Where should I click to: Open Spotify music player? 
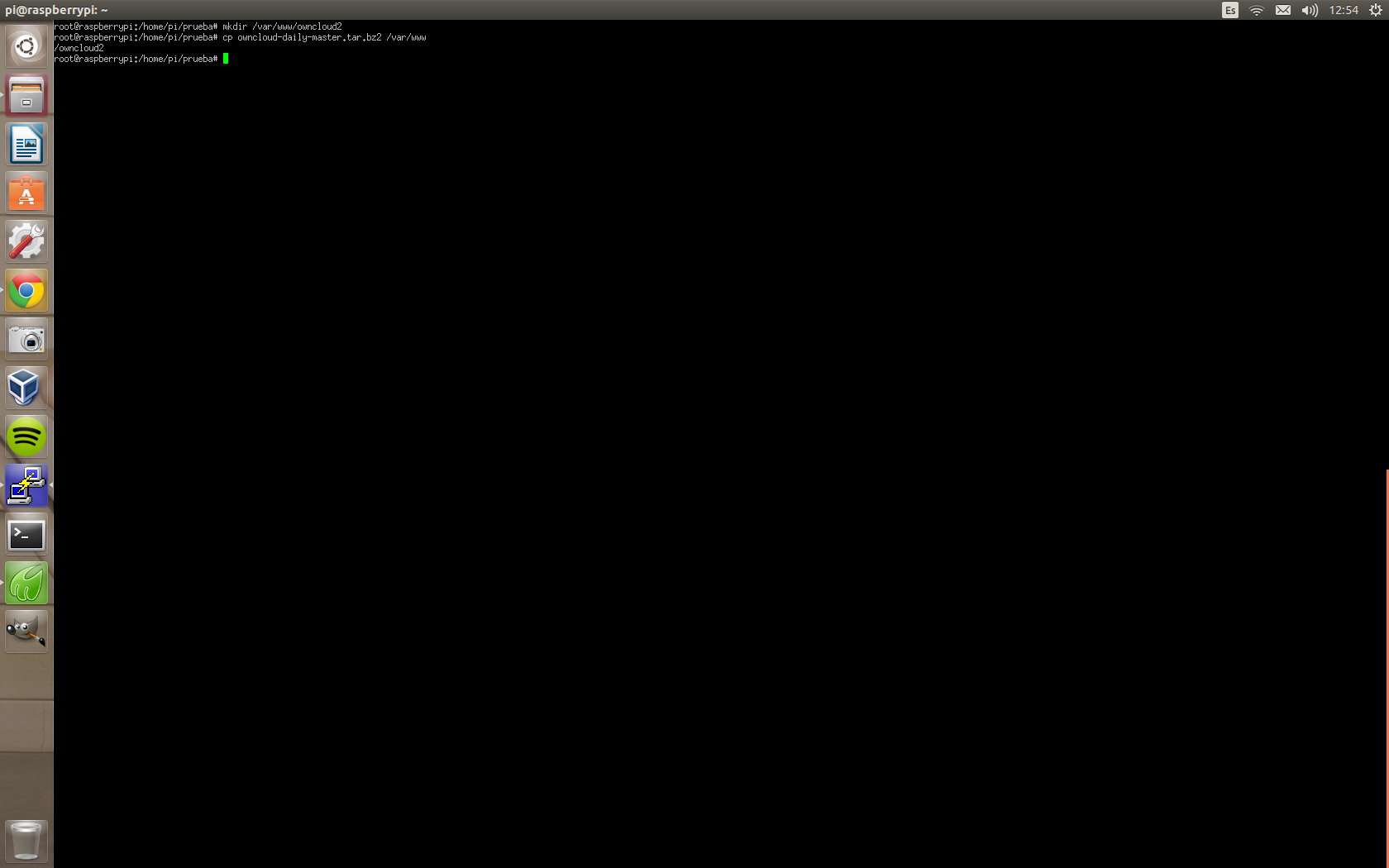coord(26,436)
